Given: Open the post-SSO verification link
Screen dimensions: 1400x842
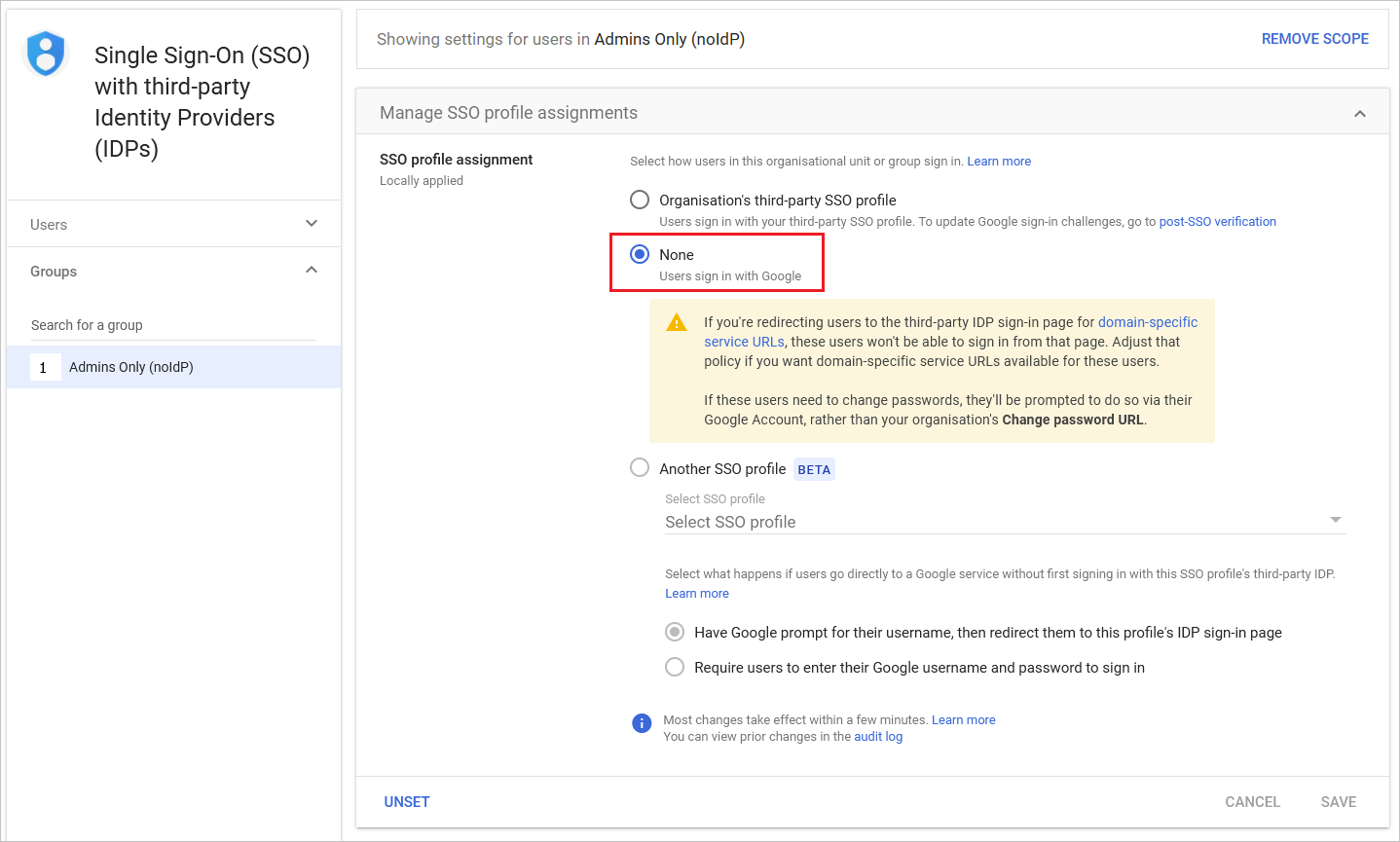Looking at the screenshot, I should 1217,221.
